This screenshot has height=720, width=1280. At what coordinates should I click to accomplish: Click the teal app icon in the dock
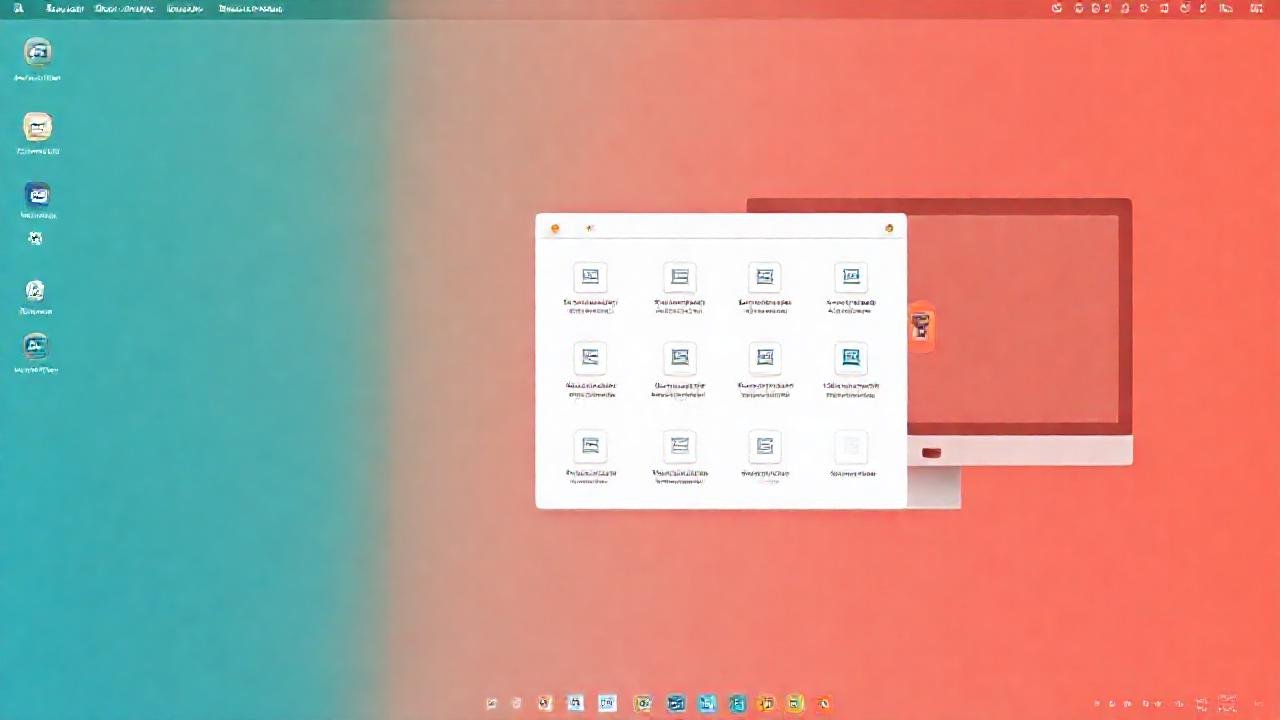(x=737, y=703)
